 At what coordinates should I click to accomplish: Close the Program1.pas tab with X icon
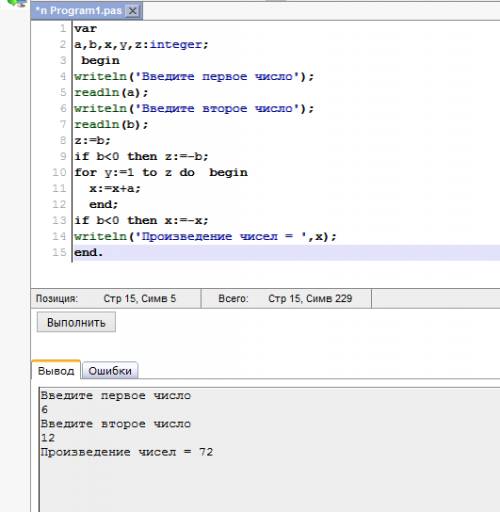click(133, 11)
